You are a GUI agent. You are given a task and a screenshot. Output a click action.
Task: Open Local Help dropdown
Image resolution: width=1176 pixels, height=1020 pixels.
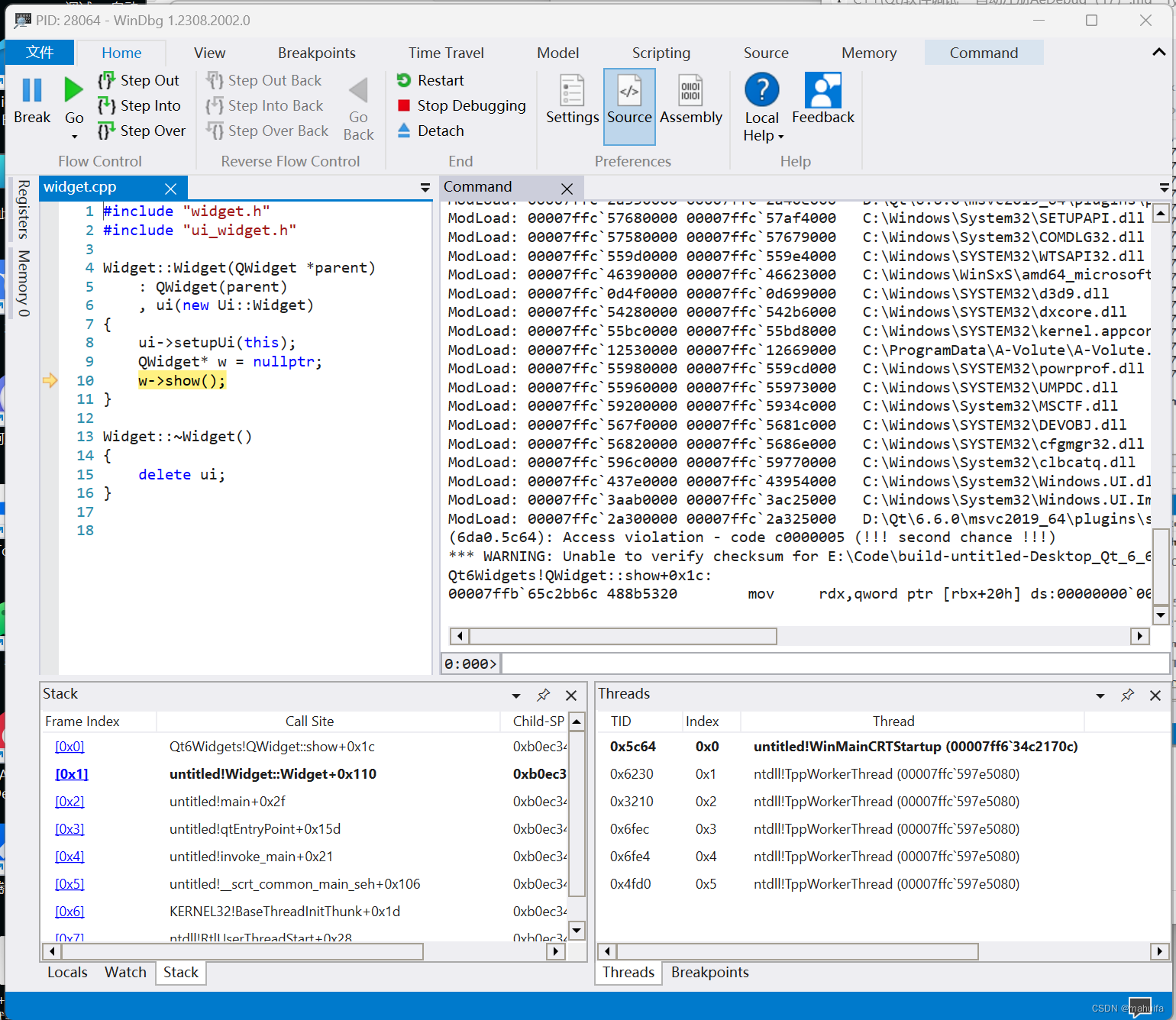click(x=762, y=108)
